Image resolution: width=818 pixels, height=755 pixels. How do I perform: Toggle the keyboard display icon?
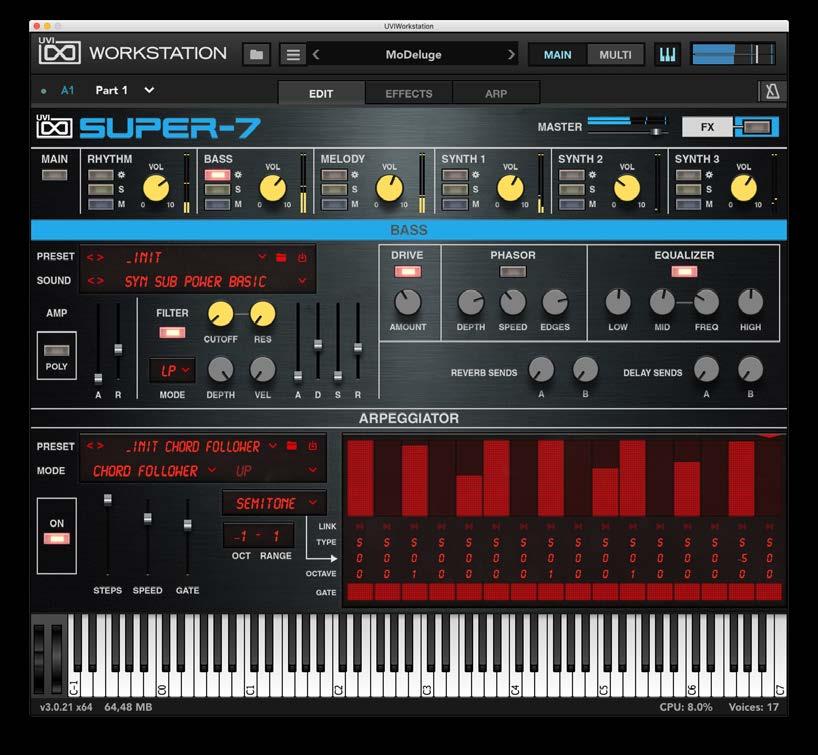[667, 54]
